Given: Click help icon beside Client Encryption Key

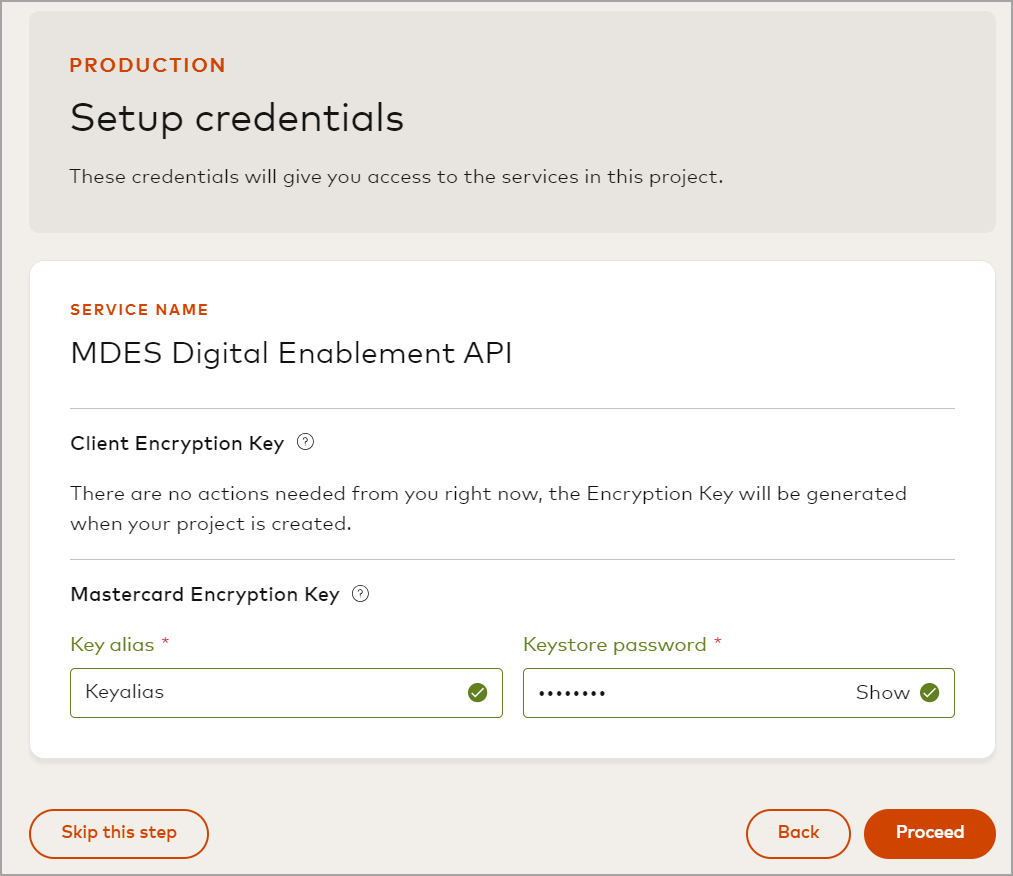Looking at the screenshot, I should coord(306,442).
